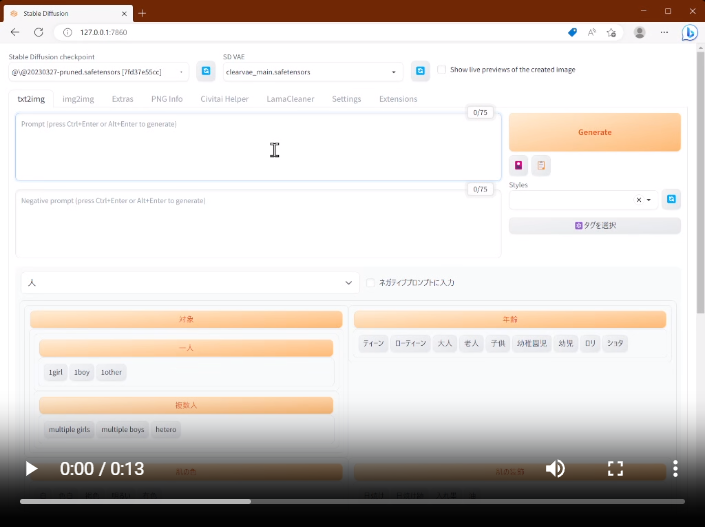Enable Show live previews checkbox
This screenshot has height=527, width=705.
pyautogui.click(x=442, y=70)
